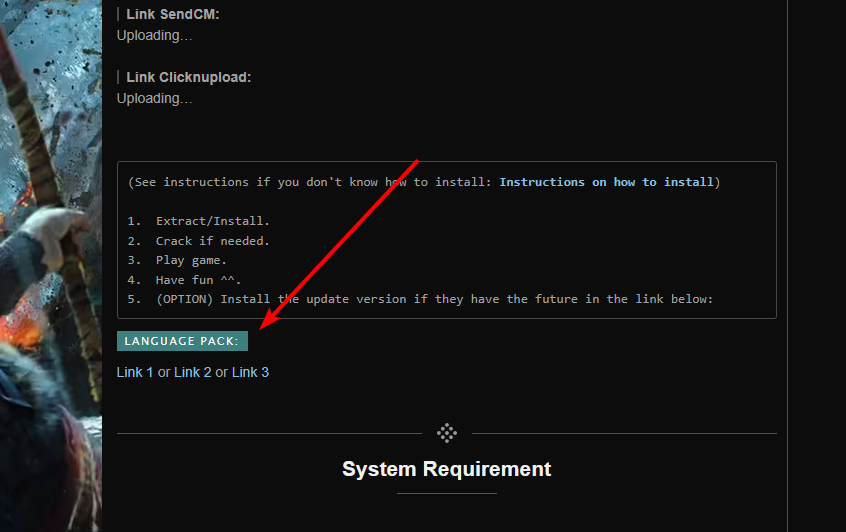Click the diamond ornament divider icon
Screen dimensions: 846x532
[x=447, y=433]
